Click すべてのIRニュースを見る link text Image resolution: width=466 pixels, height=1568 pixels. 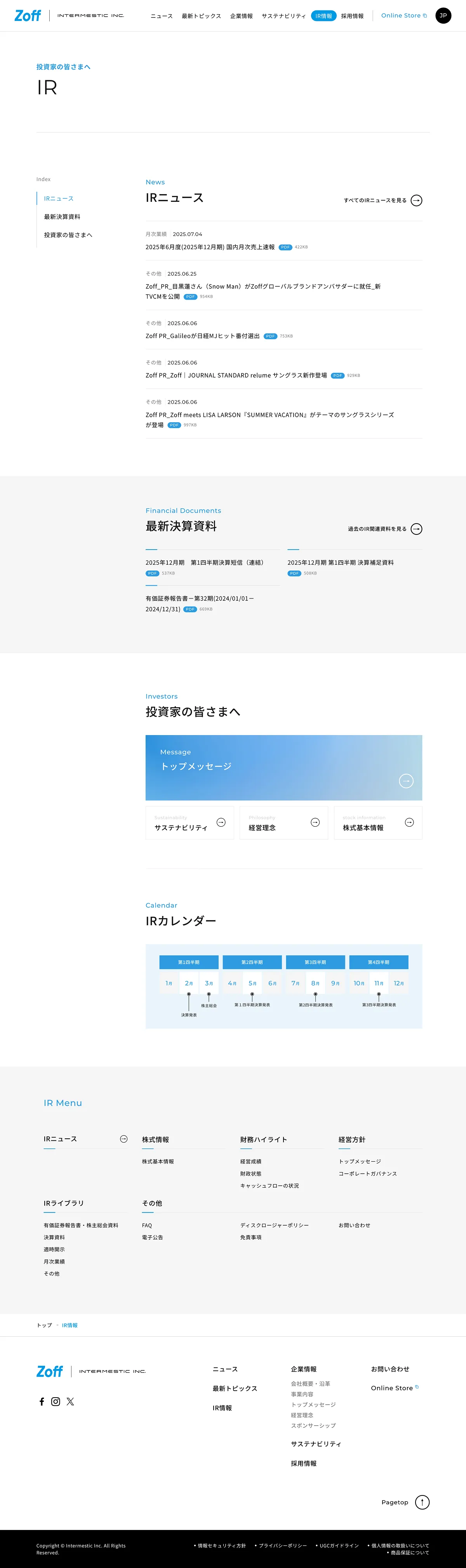[x=375, y=200]
